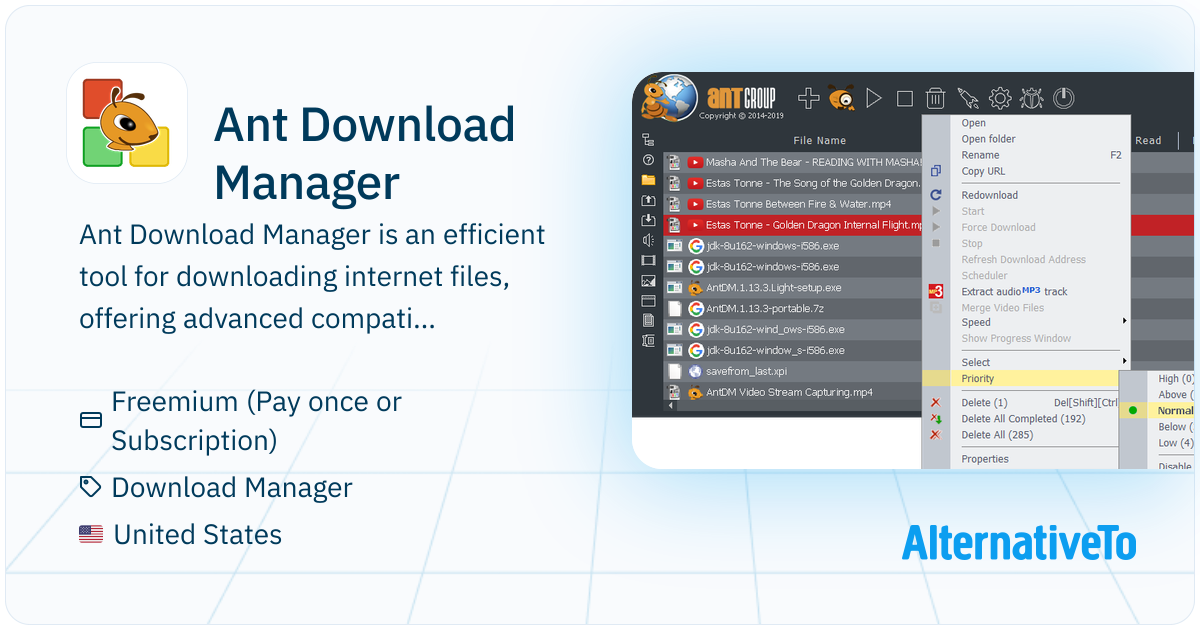The height and width of the screenshot is (630, 1200).
Task: Click the File Name column header
Action: click(x=820, y=141)
